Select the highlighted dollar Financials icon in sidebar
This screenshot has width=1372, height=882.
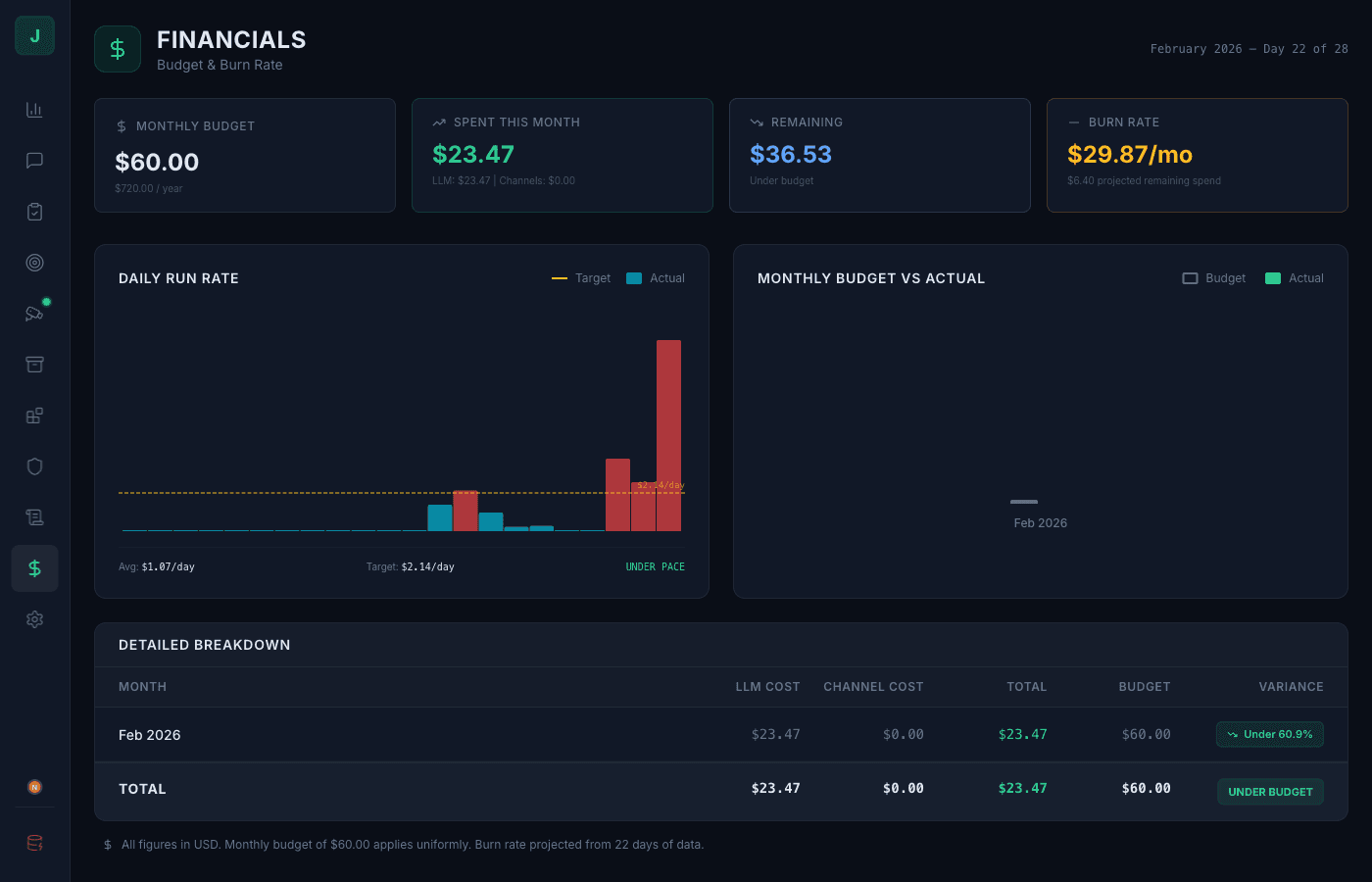coord(34,567)
